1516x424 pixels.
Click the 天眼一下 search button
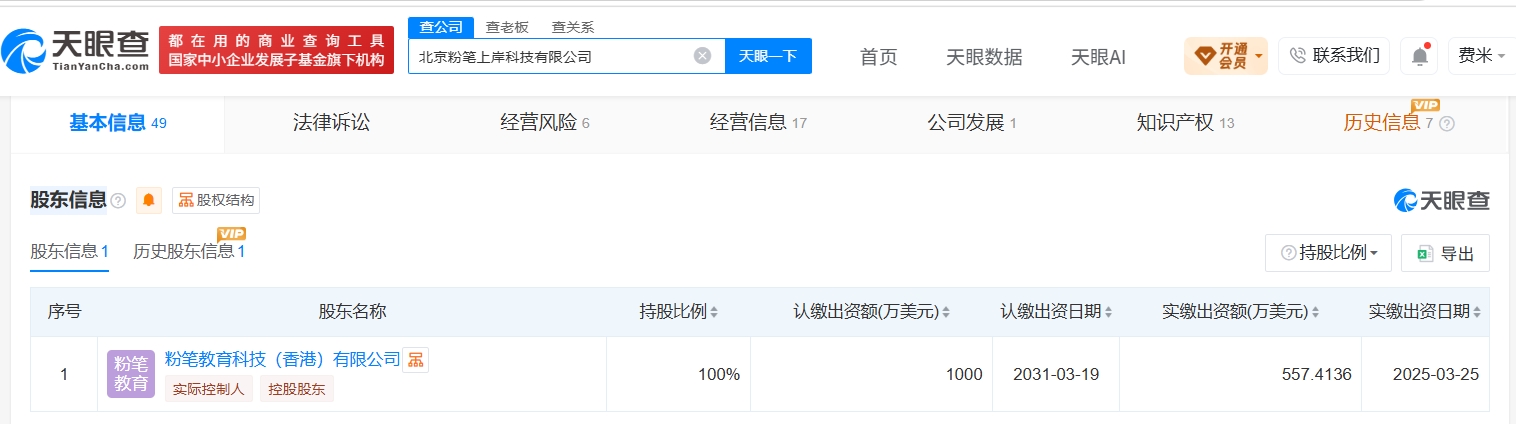pyautogui.click(x=768, y=56)
